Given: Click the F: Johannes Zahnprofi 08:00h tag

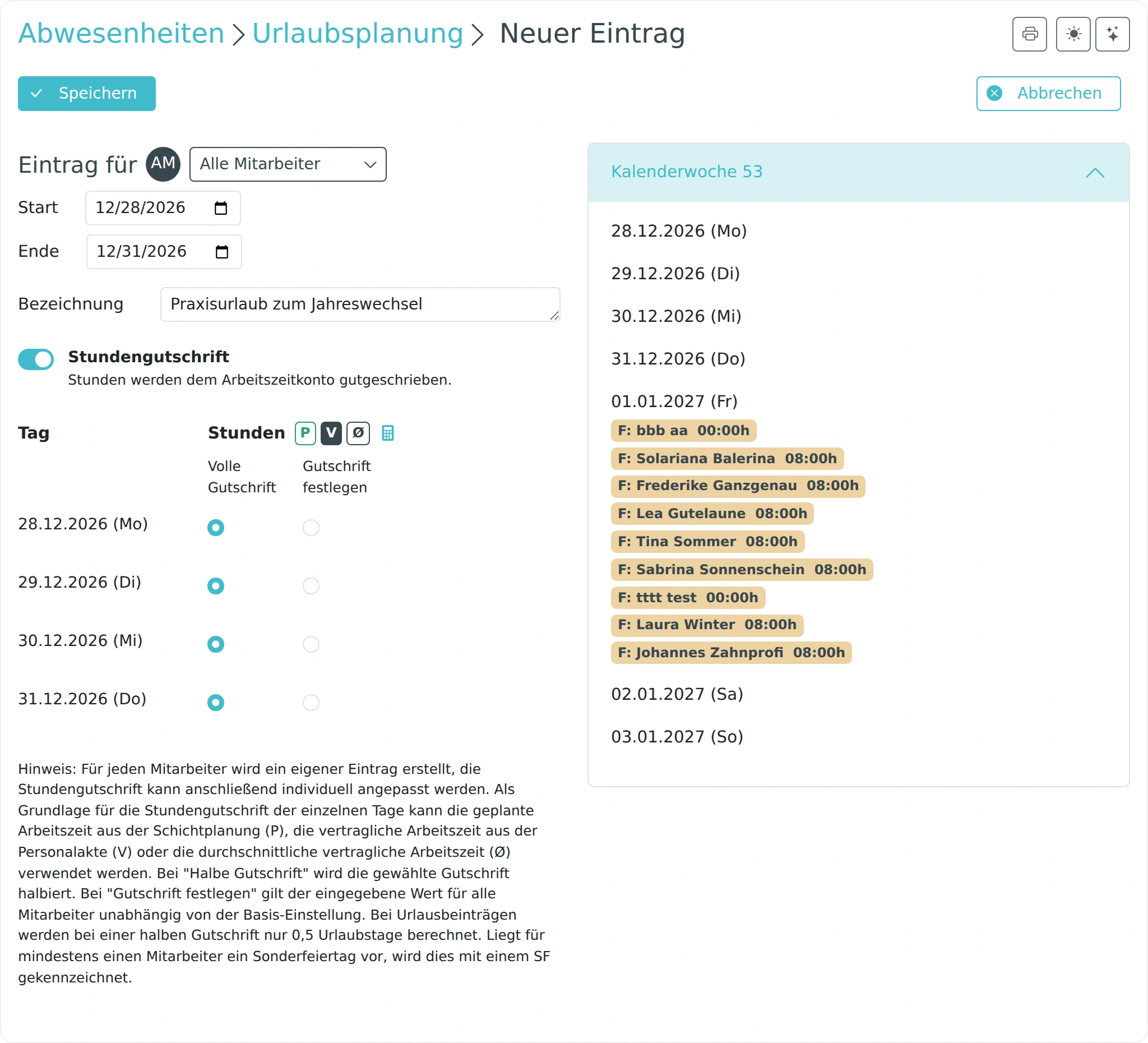Looking at the screenshot, I should click(731, 653).
